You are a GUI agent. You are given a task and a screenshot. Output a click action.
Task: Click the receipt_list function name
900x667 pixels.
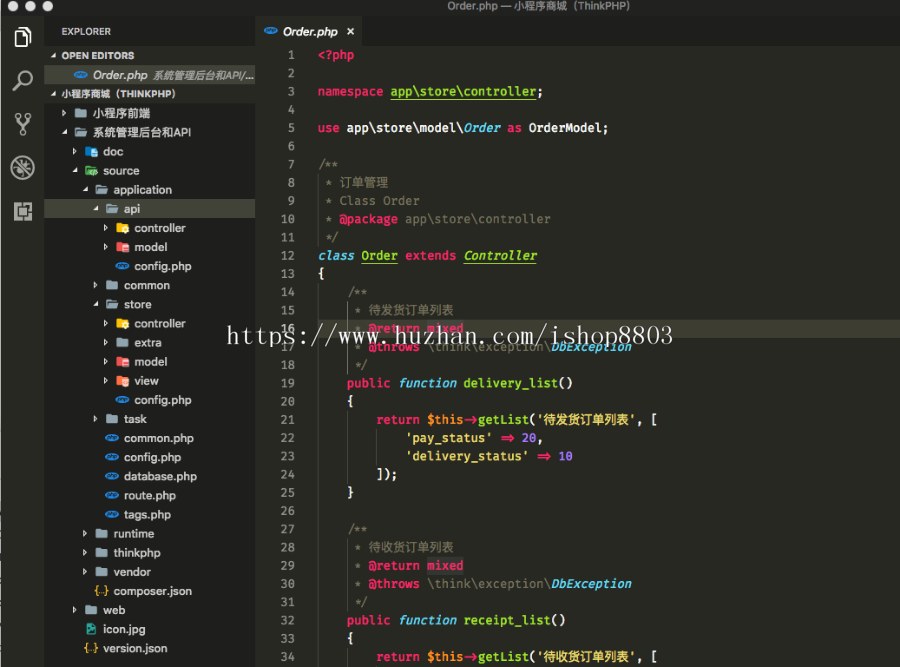click(x=507, y=621)
